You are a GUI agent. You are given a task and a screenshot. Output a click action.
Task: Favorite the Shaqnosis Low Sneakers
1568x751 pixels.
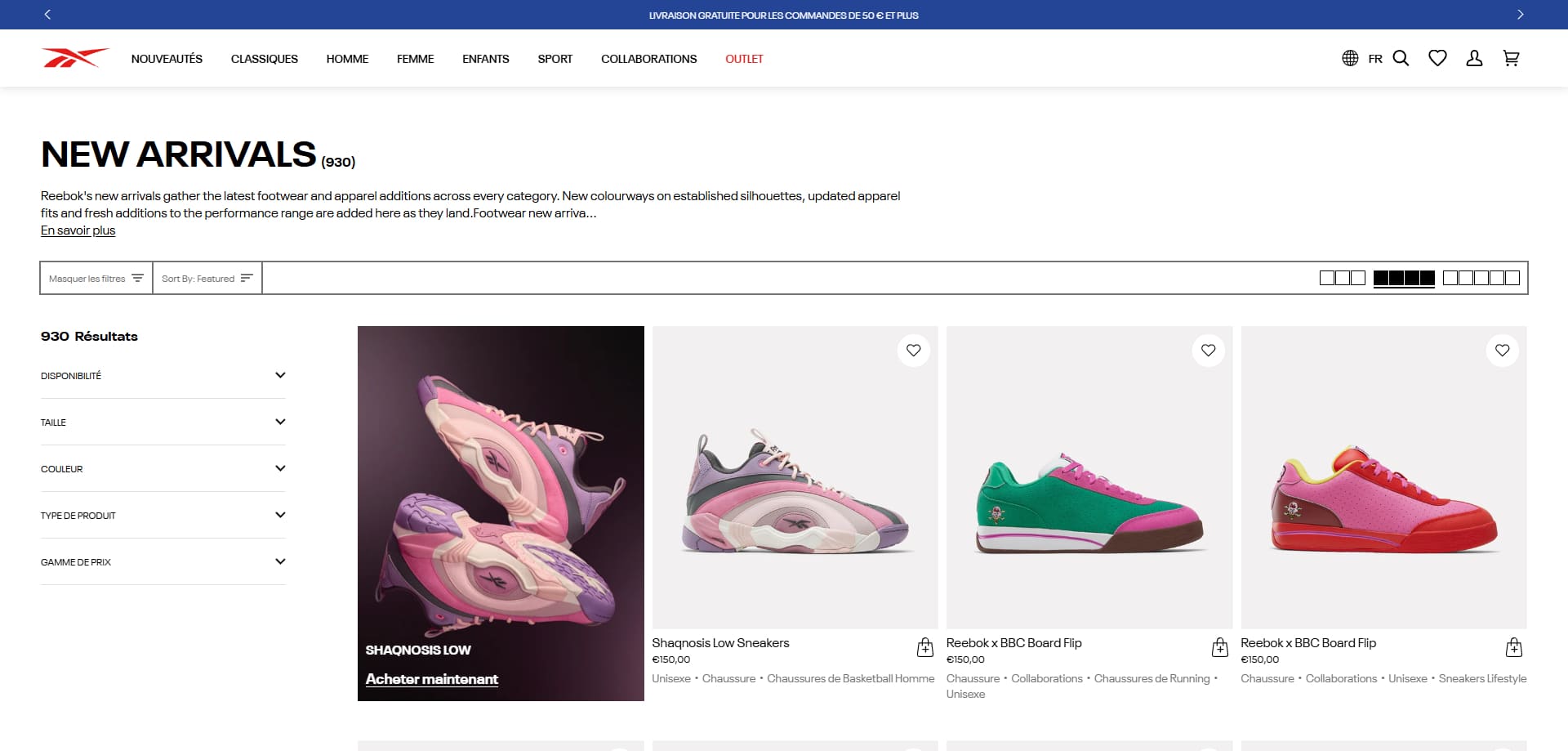tap(914, 351)
